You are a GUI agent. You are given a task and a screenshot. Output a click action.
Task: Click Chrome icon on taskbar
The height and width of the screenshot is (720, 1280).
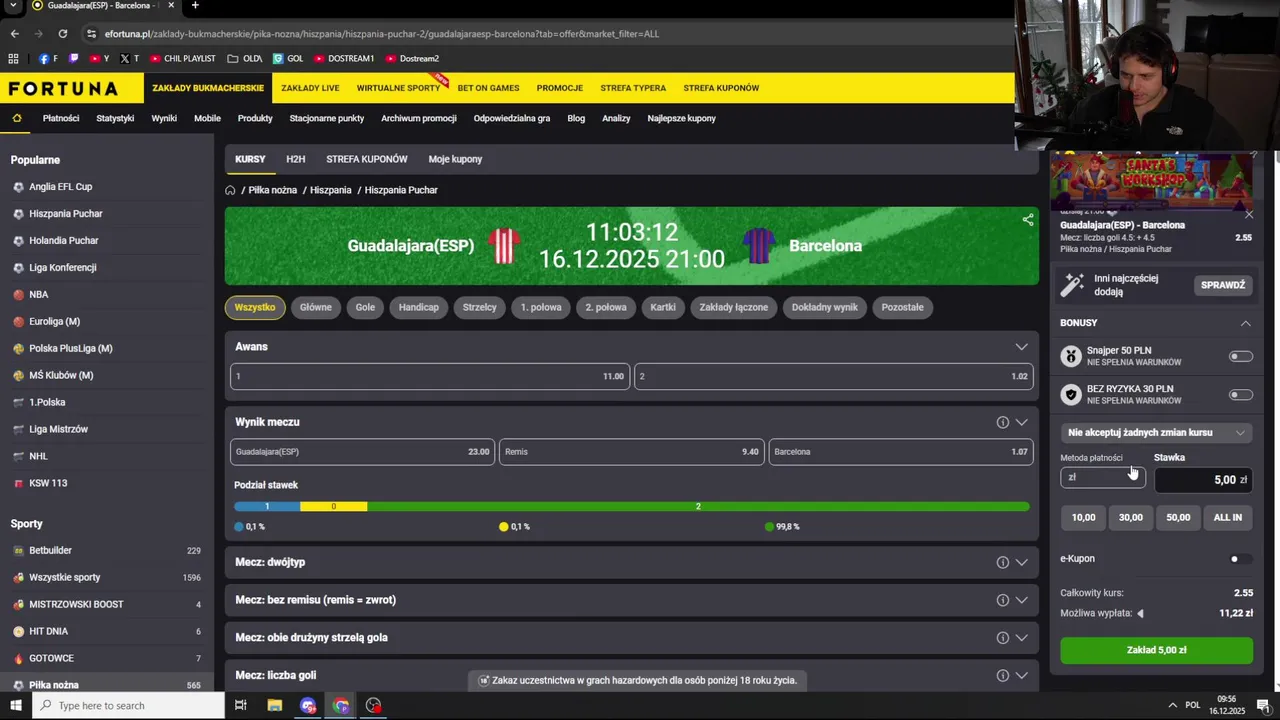[341, 705]
